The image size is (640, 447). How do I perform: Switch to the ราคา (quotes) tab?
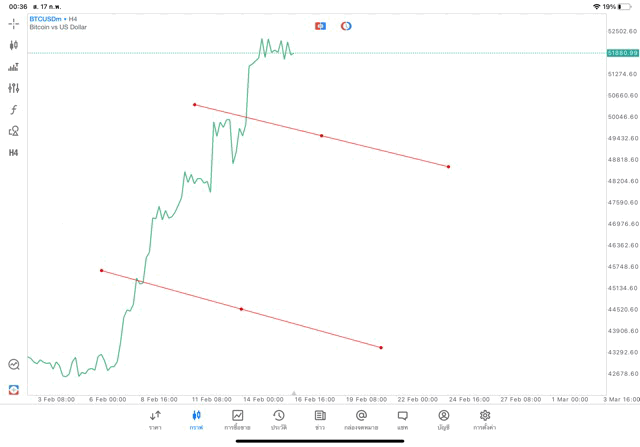(x=155, y=420)
